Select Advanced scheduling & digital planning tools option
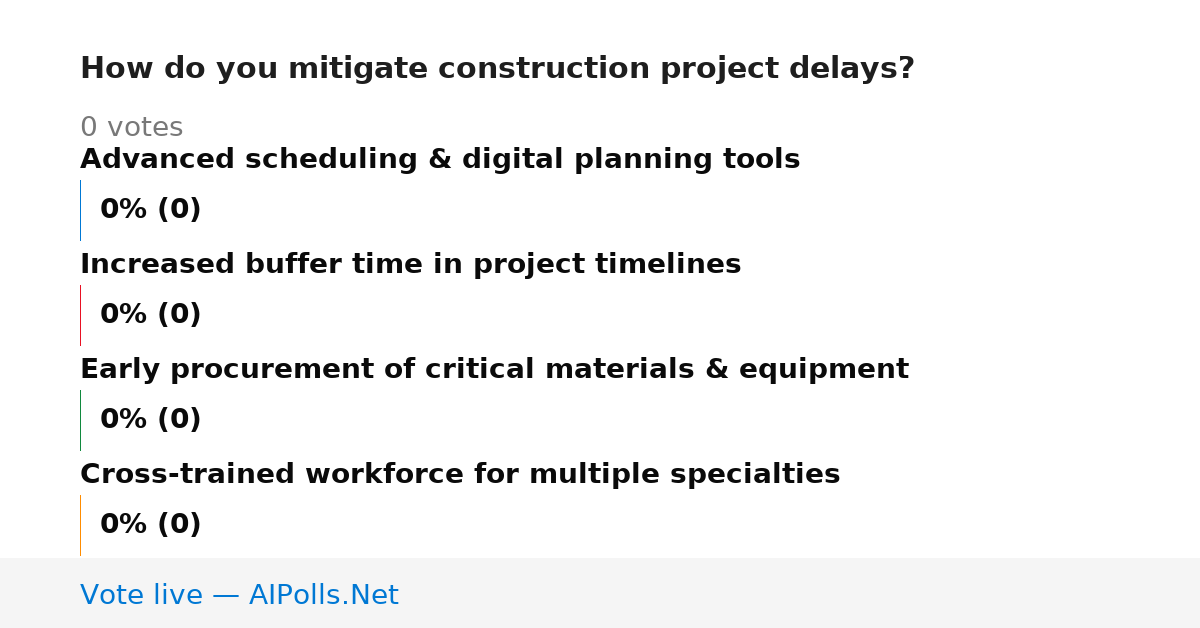Viewport: 1200px width, 628px height. [x=440, y=160]
